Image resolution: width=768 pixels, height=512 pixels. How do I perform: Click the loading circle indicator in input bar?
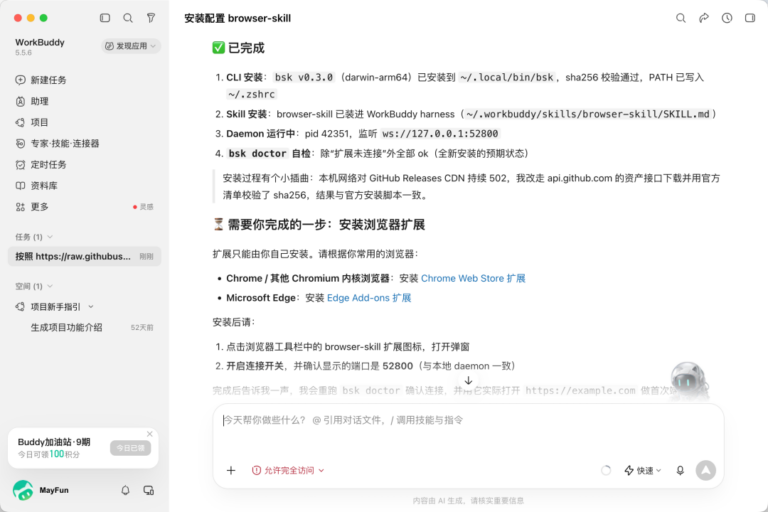pyautogui.click(x=606, y=470)
